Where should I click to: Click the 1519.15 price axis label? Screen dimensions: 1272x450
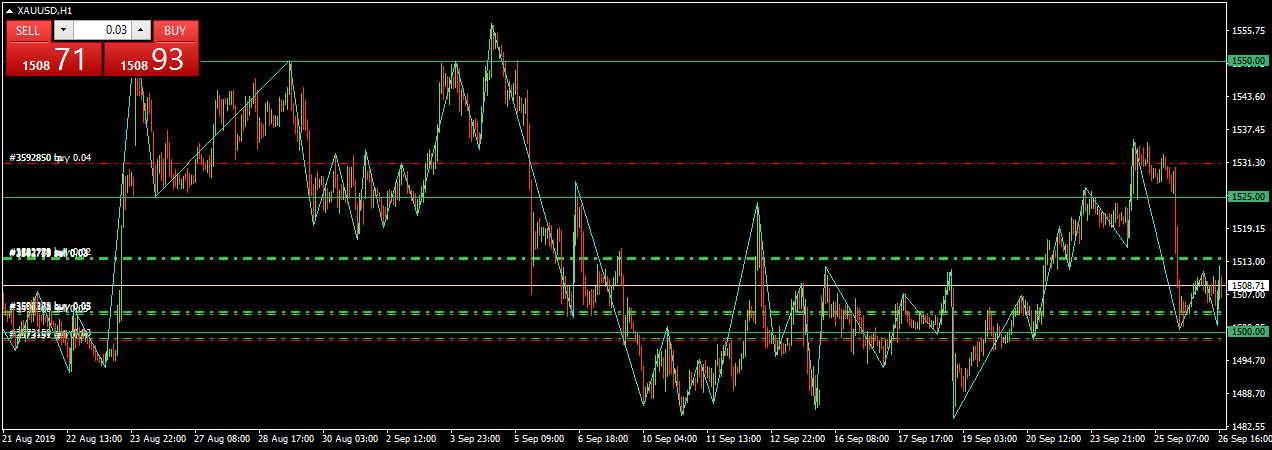pos(1249,228)
